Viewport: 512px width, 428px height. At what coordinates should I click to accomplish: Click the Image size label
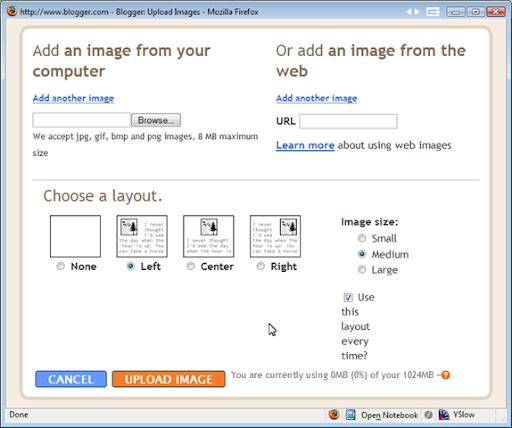coord(369,222)
